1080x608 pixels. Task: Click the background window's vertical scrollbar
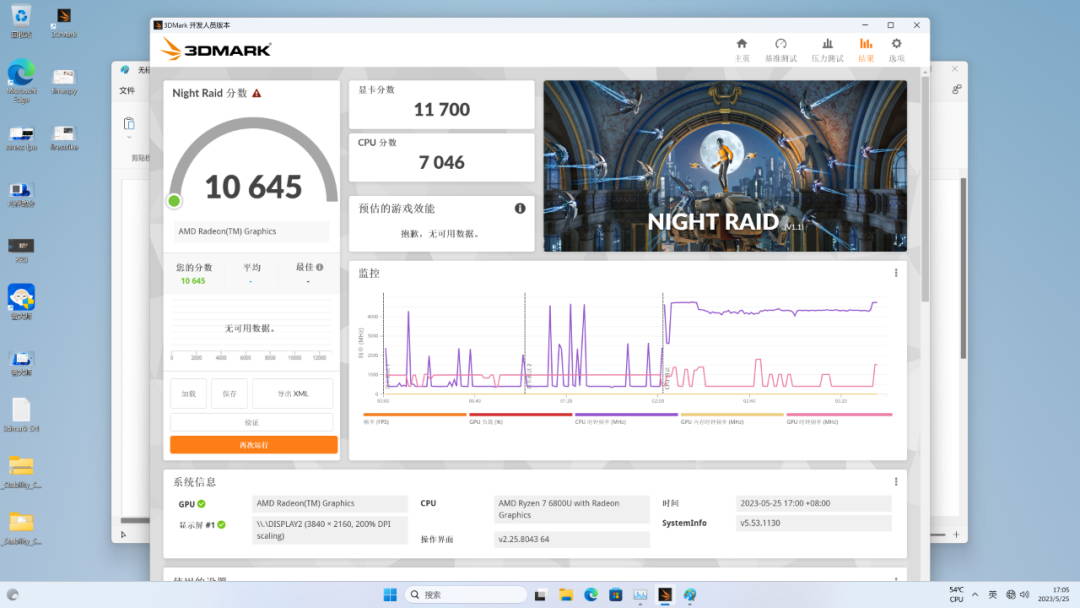pyautogui.click(x=963, y=269)
